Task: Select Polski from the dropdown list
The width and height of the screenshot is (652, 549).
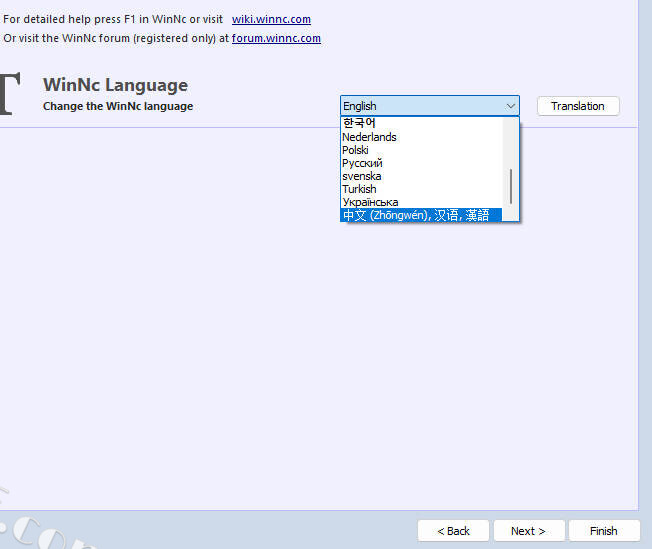Action: (355, 150)
